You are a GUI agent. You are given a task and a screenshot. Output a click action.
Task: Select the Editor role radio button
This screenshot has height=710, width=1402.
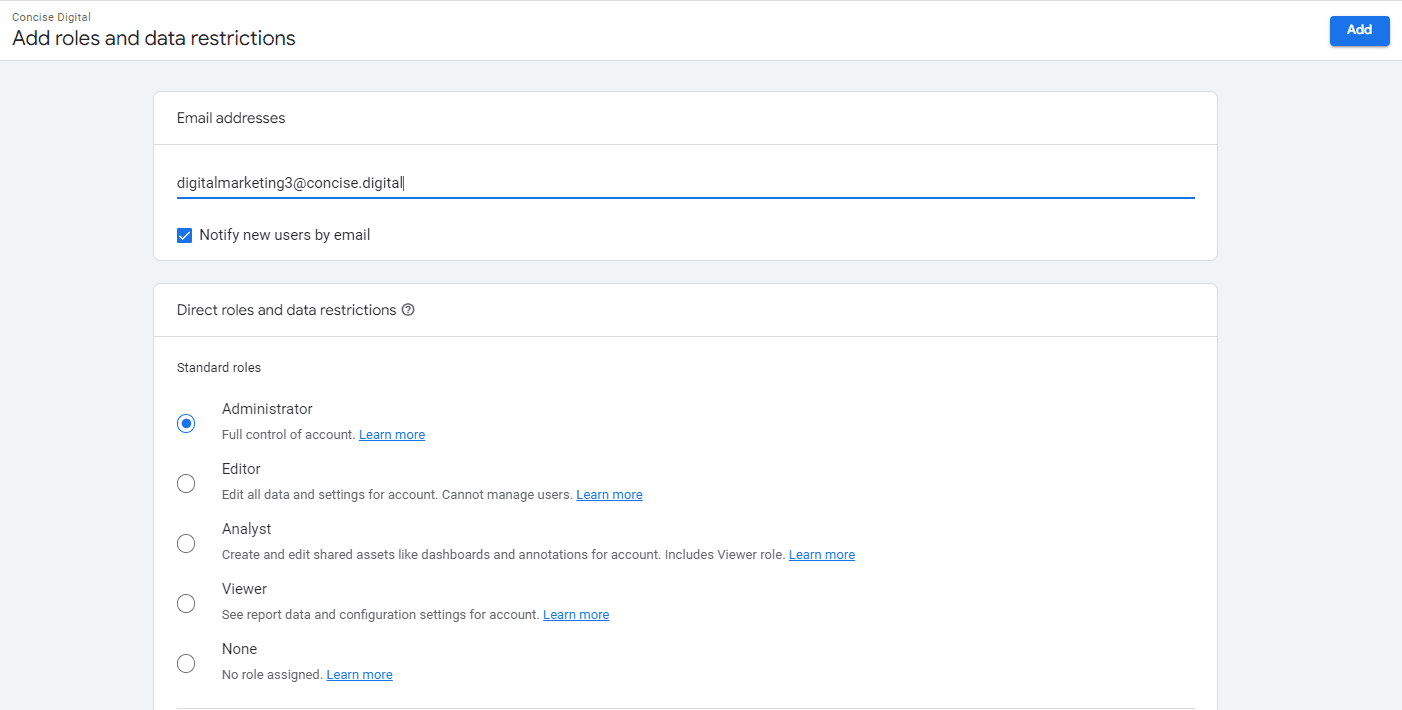(186, 483)
